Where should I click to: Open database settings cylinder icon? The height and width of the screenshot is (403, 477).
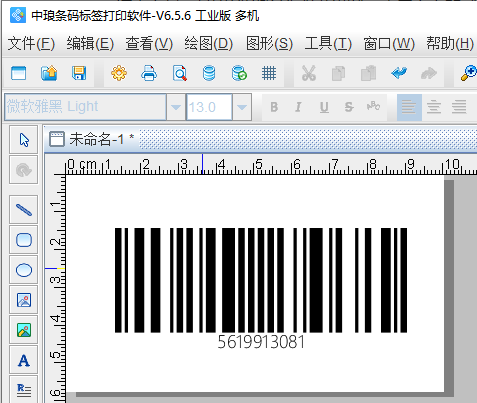pyautogui.click(x=209, y=73)
